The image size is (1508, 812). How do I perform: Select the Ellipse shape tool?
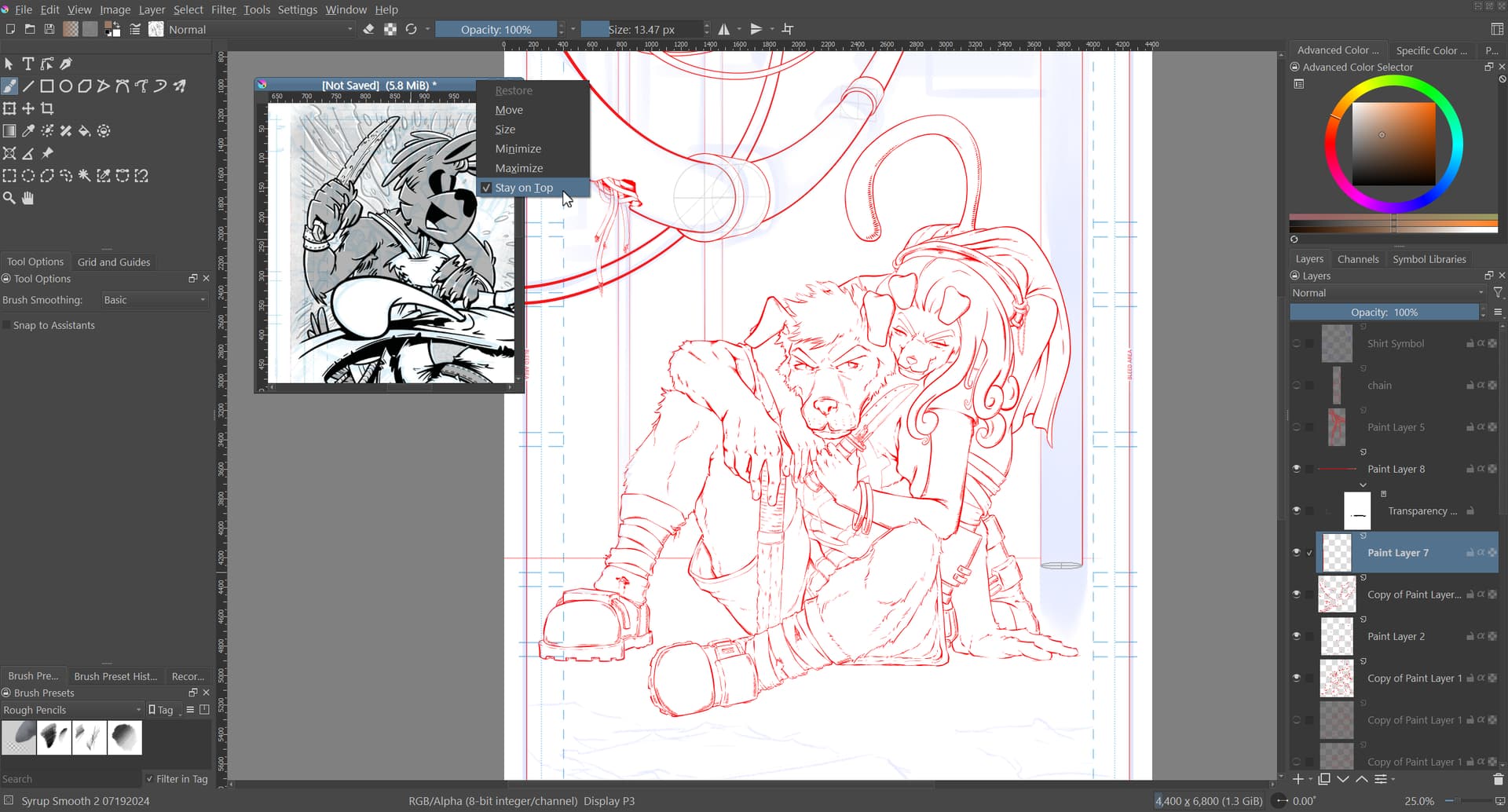pos(66,86)
